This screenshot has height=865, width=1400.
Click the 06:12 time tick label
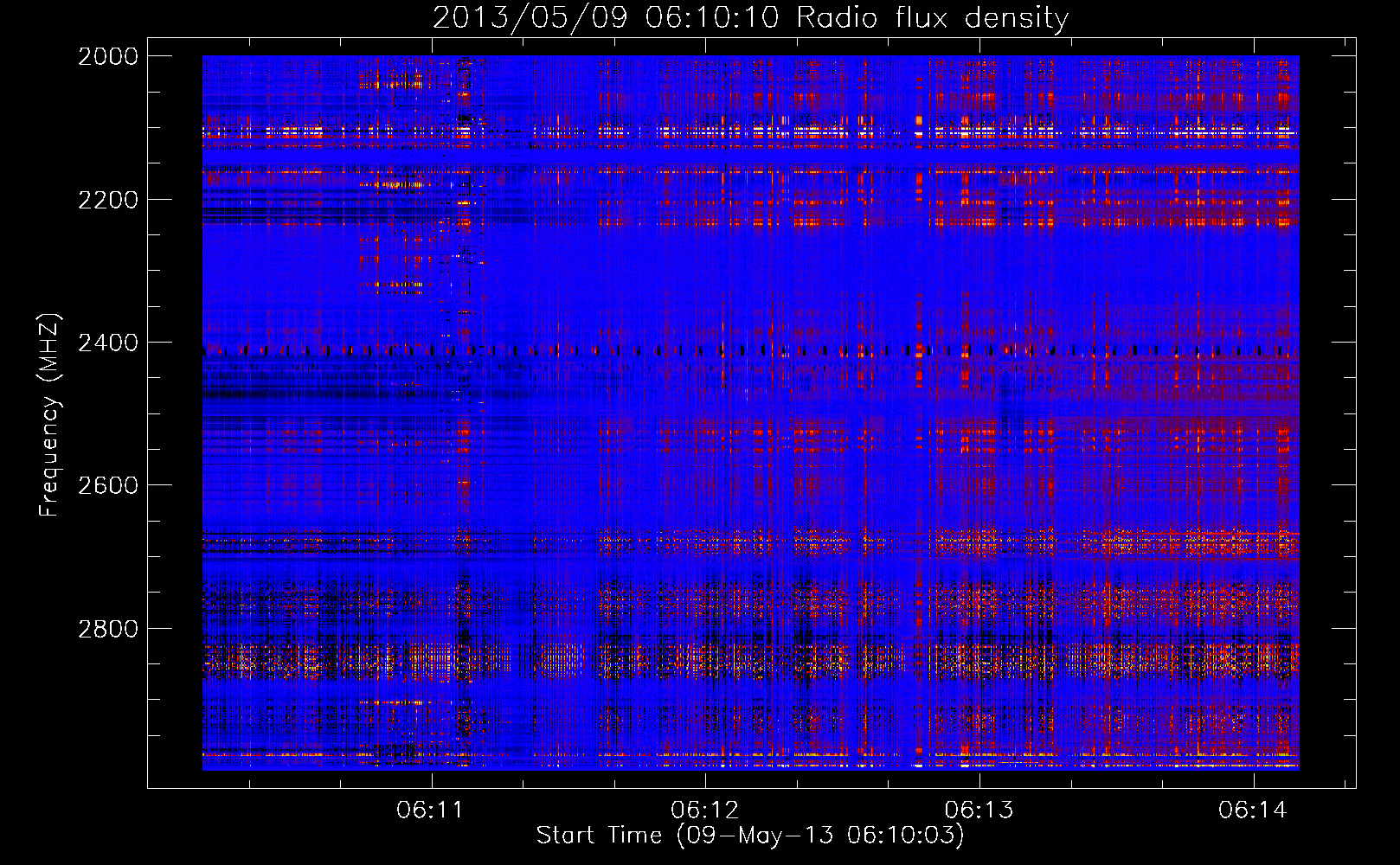coord(705,811)
